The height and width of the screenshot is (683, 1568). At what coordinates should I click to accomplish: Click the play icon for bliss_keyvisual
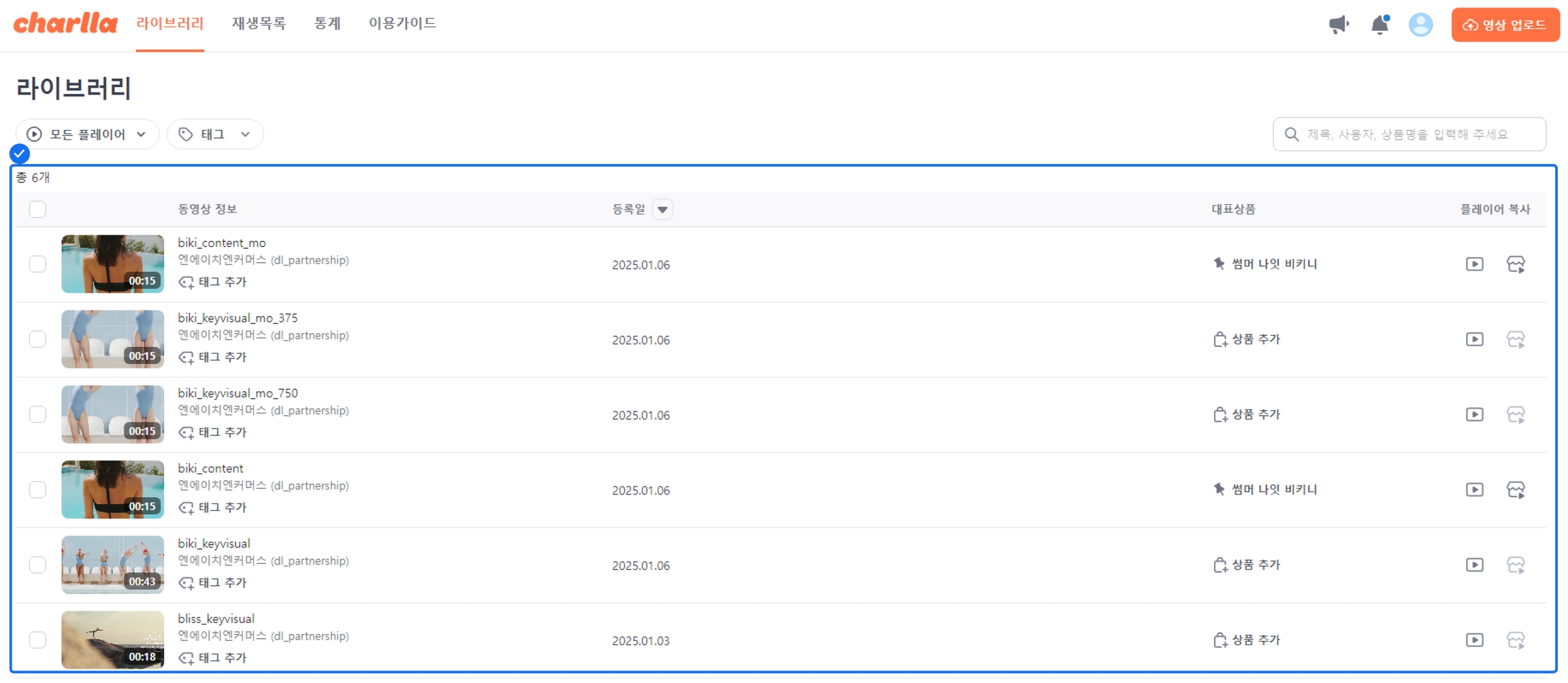[x=1474, y=640]
